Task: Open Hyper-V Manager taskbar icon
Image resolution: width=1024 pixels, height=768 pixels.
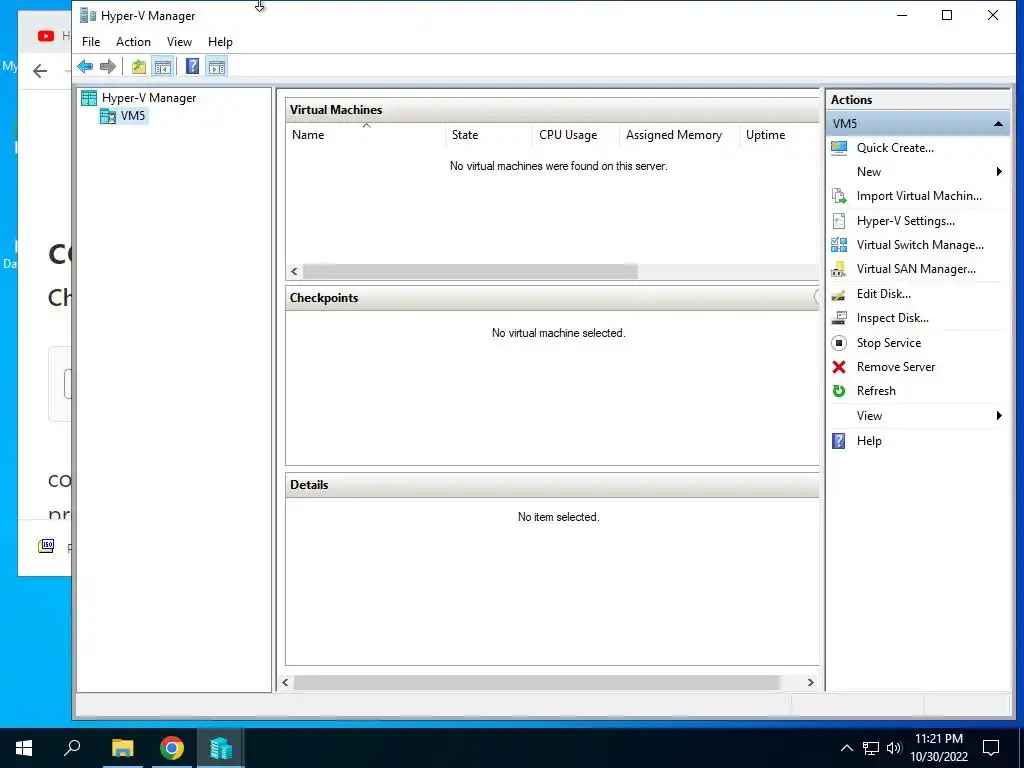Action: [x=221, y=748]
